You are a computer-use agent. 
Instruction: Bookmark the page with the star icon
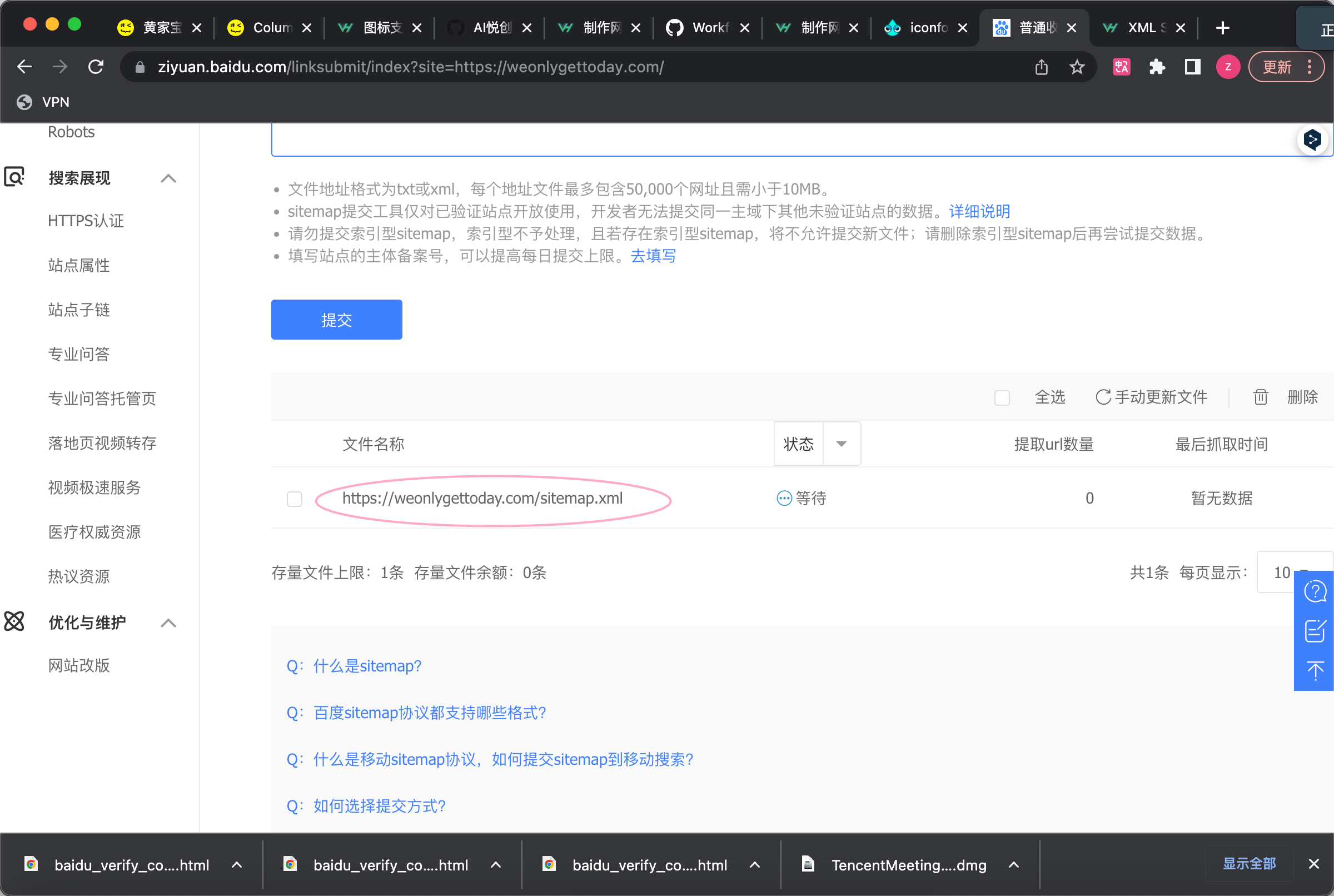(1077, 67)
